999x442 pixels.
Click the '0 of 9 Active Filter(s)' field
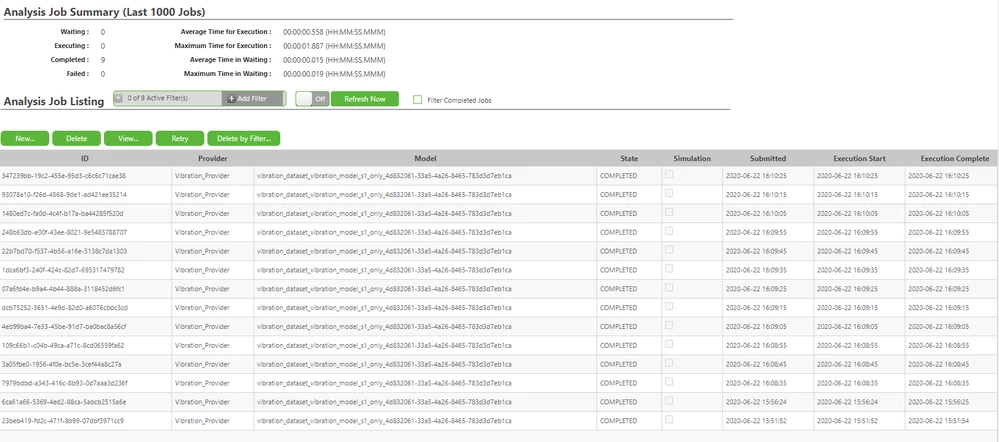pyautogui.click(x=168, y=99)
